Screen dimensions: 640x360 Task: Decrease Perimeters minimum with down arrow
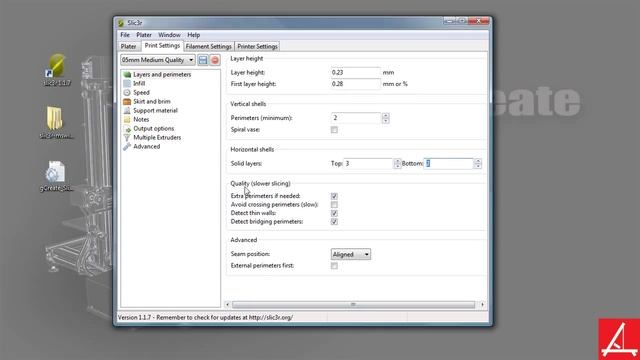click(x=386, y=121)
